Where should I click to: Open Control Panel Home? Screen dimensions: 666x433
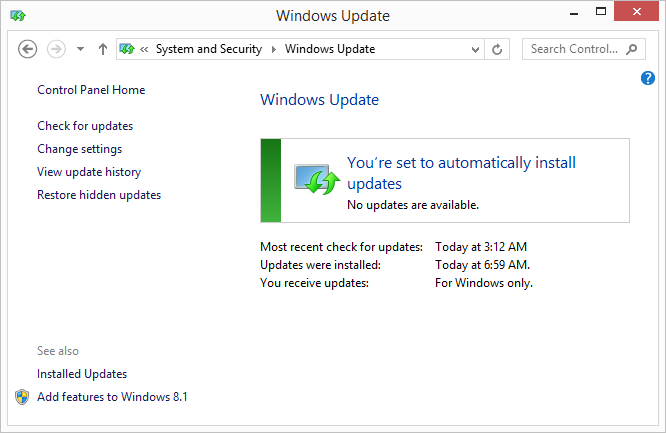(x=91, y=90)
